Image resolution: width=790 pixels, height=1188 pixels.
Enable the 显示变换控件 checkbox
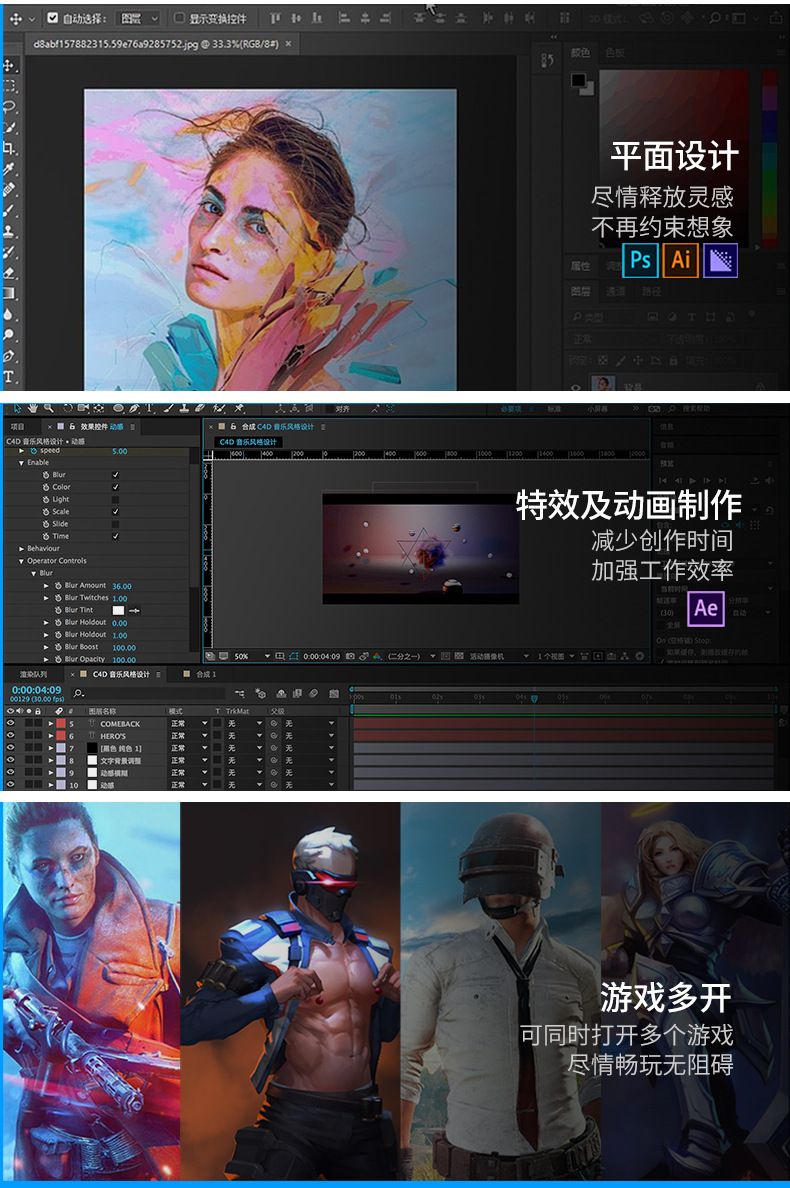[179, 18]
